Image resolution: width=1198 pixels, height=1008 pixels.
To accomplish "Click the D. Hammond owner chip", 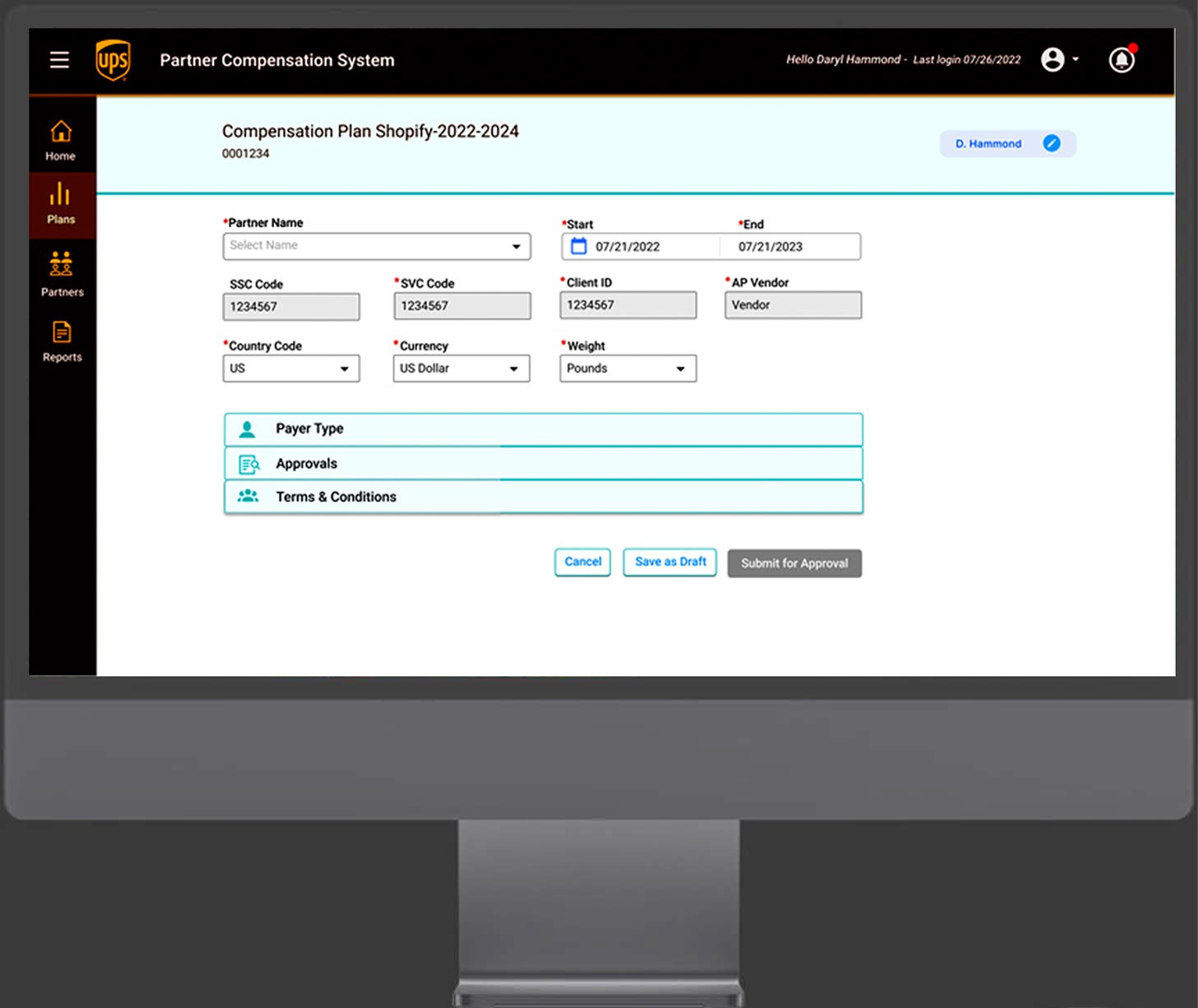I will click(x=1008, y=144).
